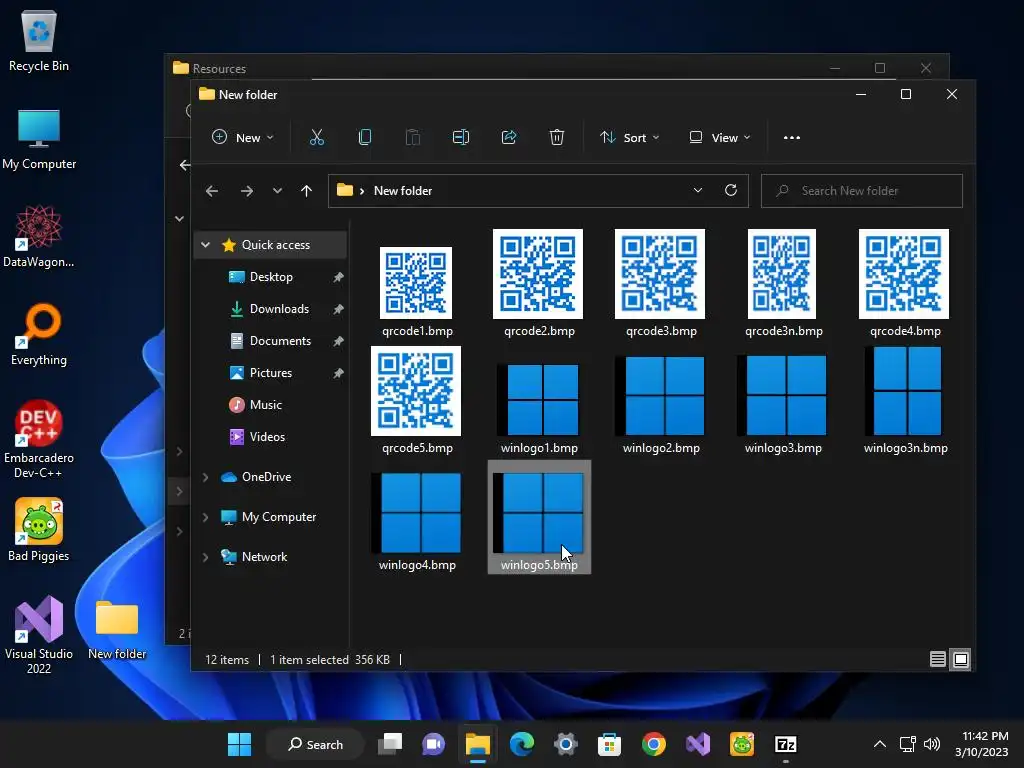Open Pictures in Quick access
1024x768 pixels.
tap(270, 373)
